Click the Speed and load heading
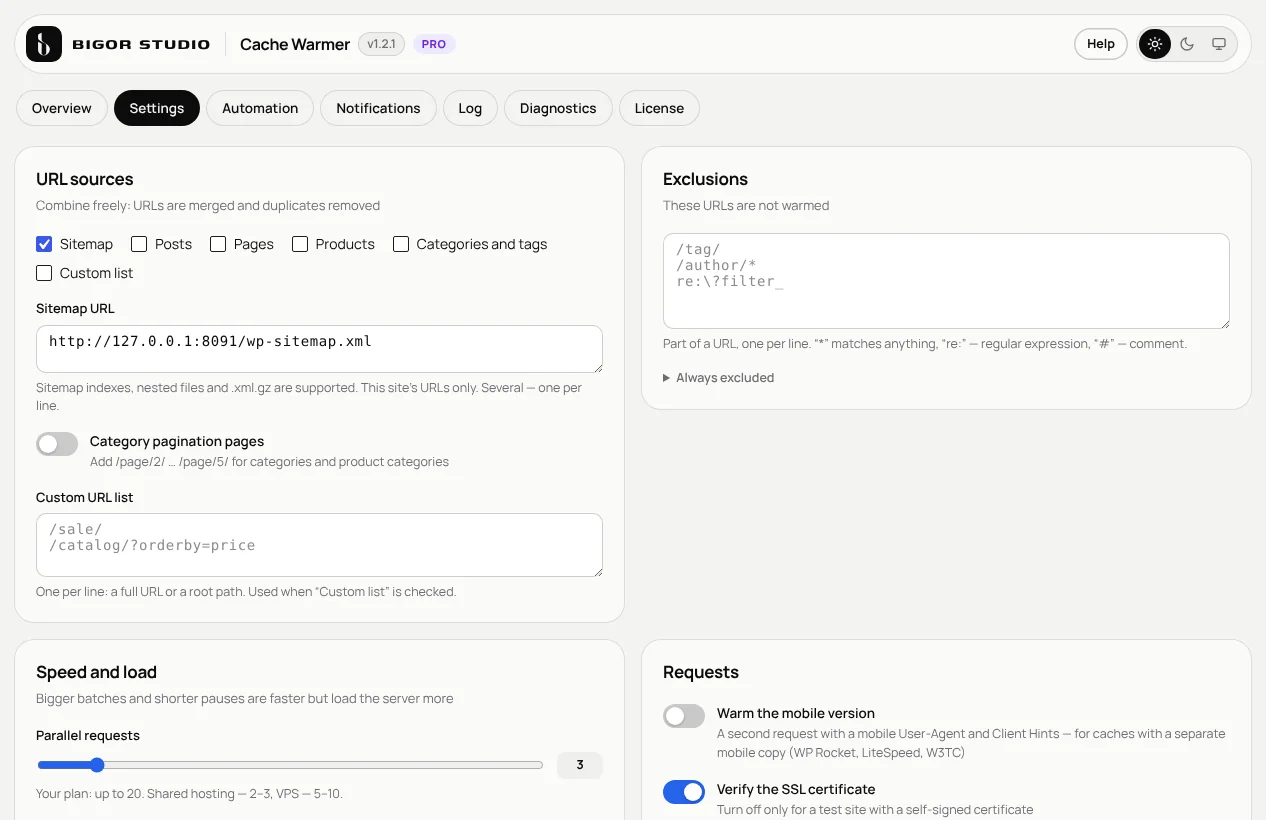Screen dimensions: 1266x820 coord(97,672)
